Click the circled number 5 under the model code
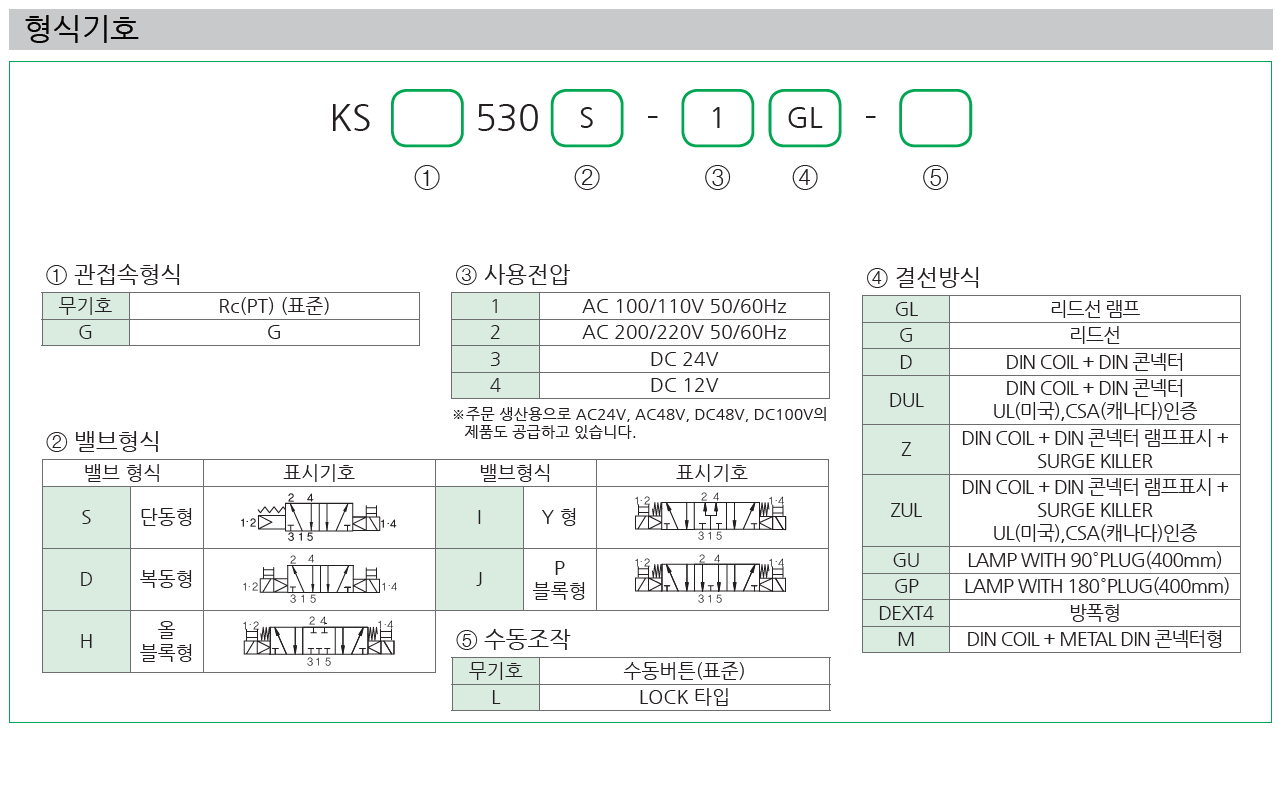The height and width of the screenshot is (808, 1282). pyautogui.click(x=935, y=178)
